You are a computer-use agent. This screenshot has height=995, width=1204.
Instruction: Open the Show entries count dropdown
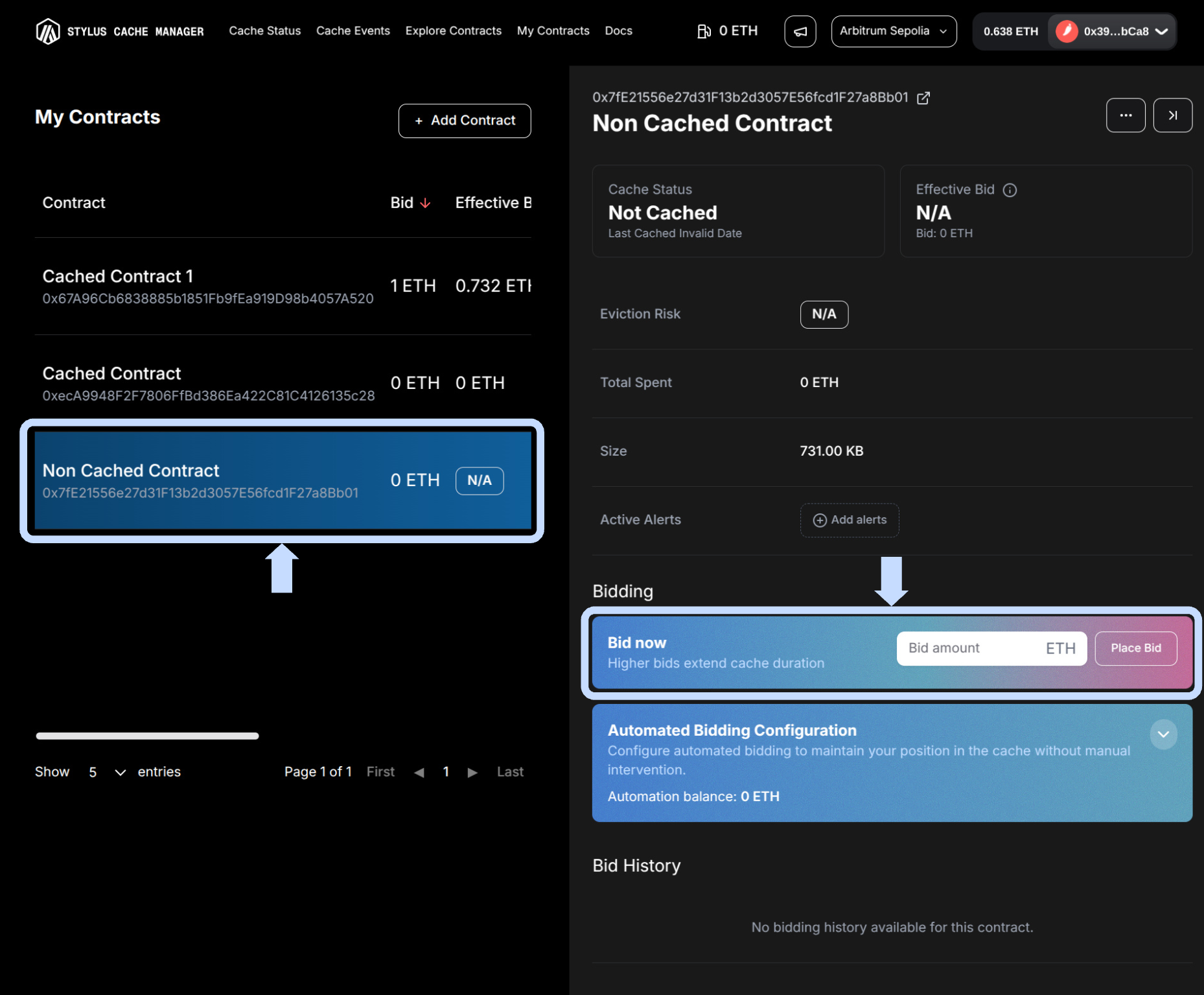[108, 772]
